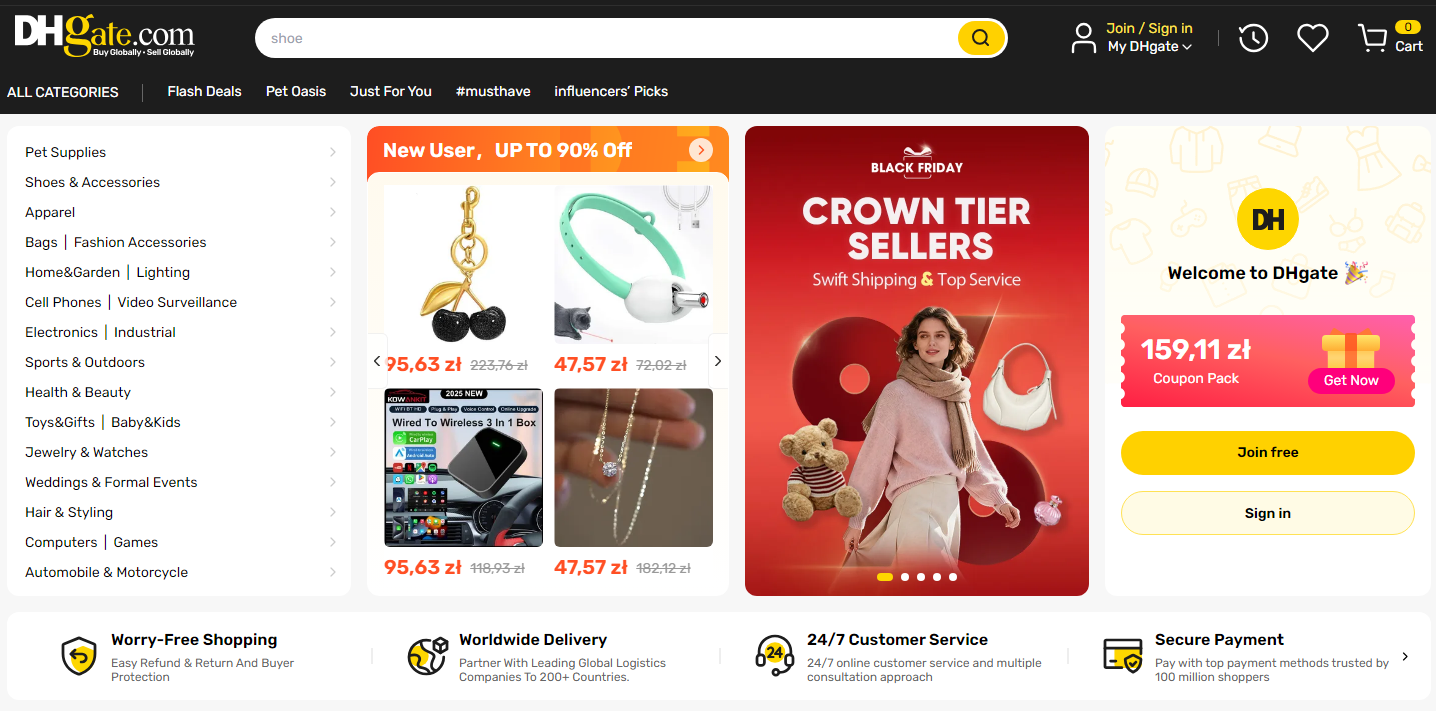Expand the My DHgate dropdown
The width and height of the screenshot is (1436, 711).
tap(1149, 47)
